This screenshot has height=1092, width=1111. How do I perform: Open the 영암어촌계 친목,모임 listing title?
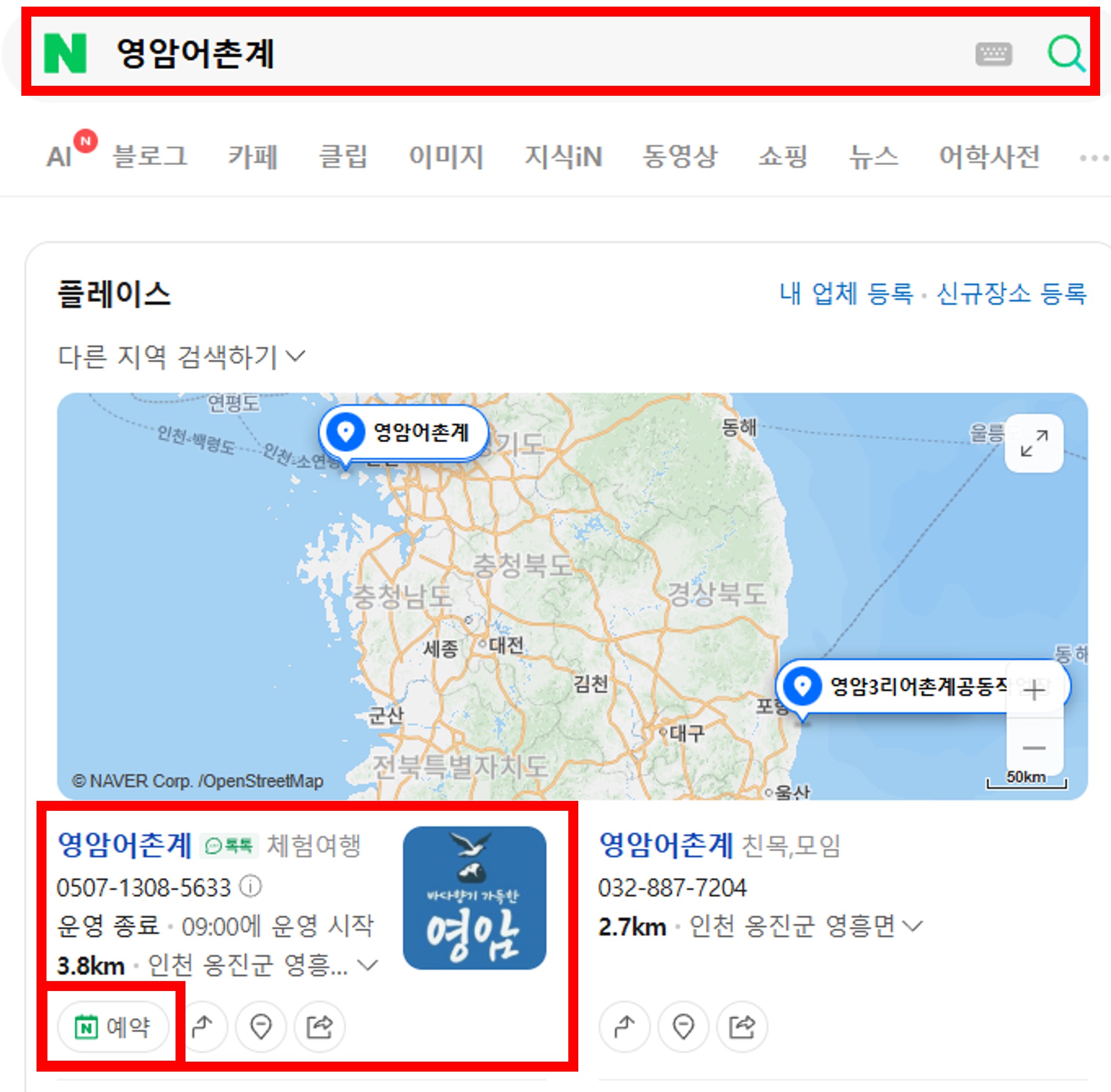(666, 845)
